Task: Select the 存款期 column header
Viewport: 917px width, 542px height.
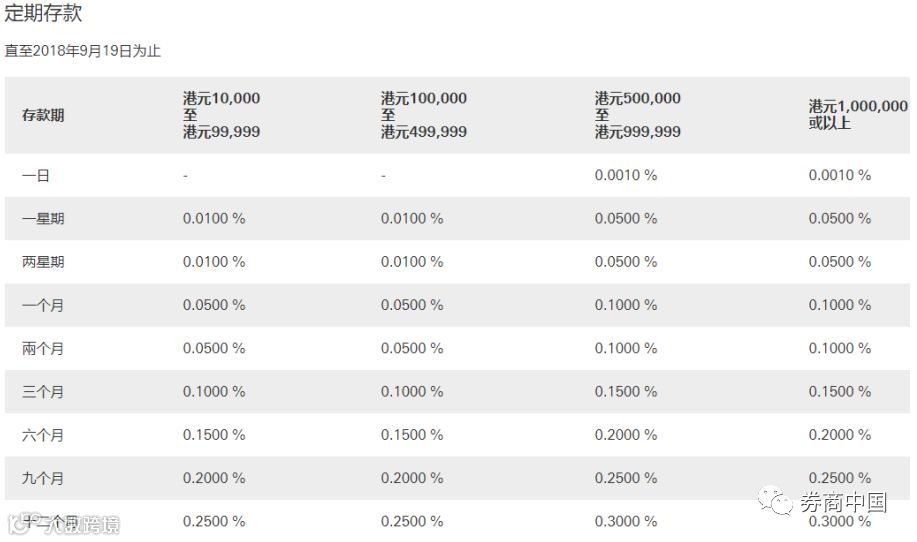Action: click(x=43, y=115)
